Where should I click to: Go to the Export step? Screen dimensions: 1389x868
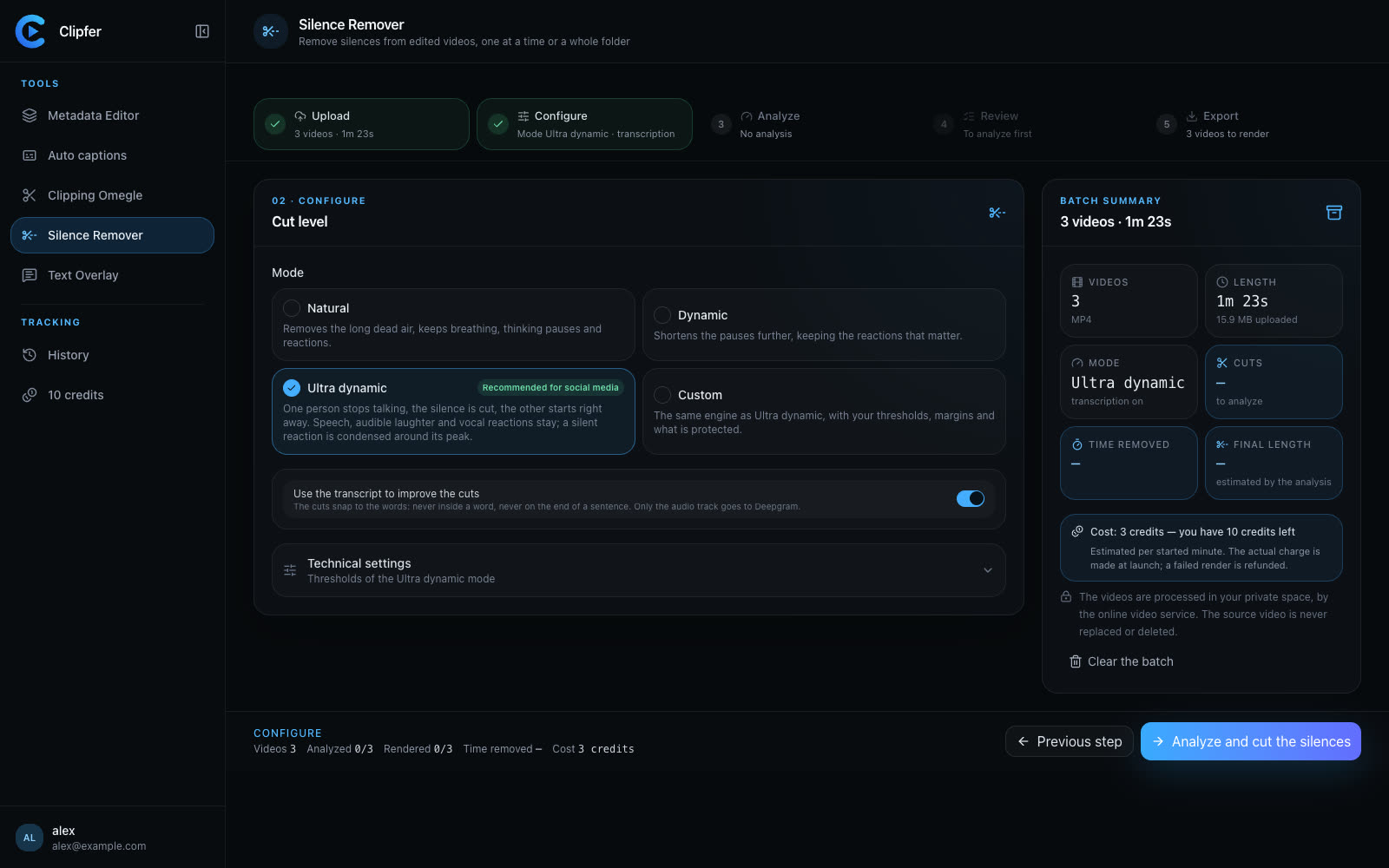click(x=1254, y=124)
